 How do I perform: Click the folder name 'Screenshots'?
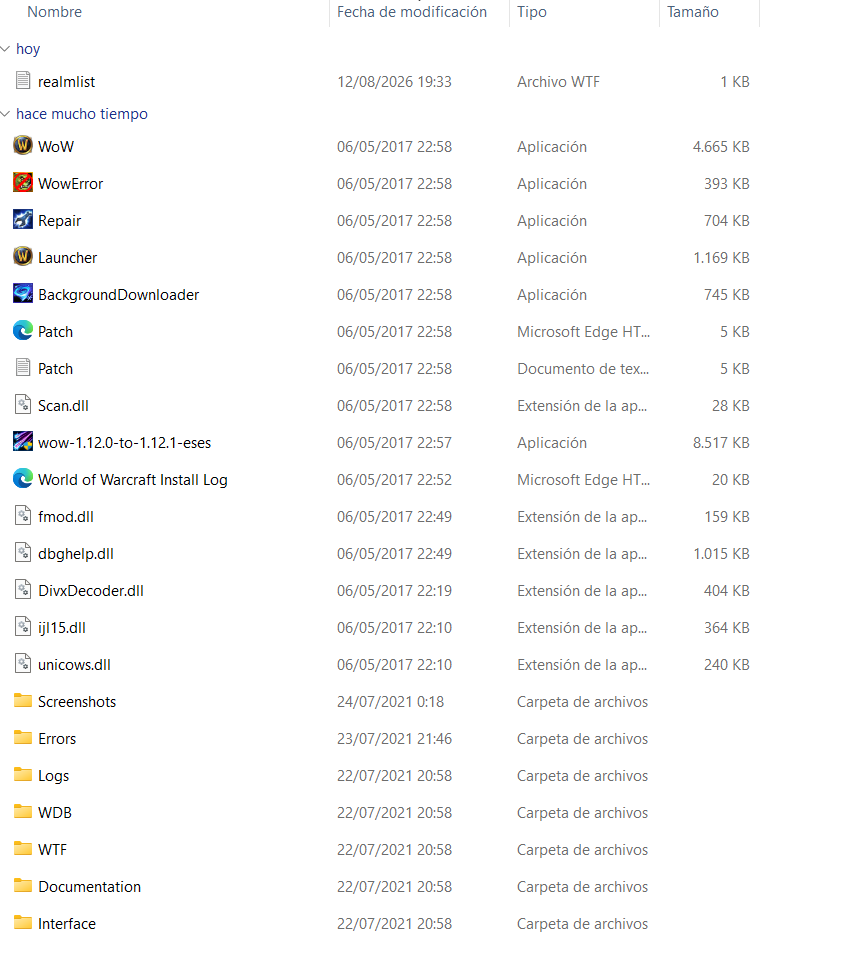click(x=77, y=702)
